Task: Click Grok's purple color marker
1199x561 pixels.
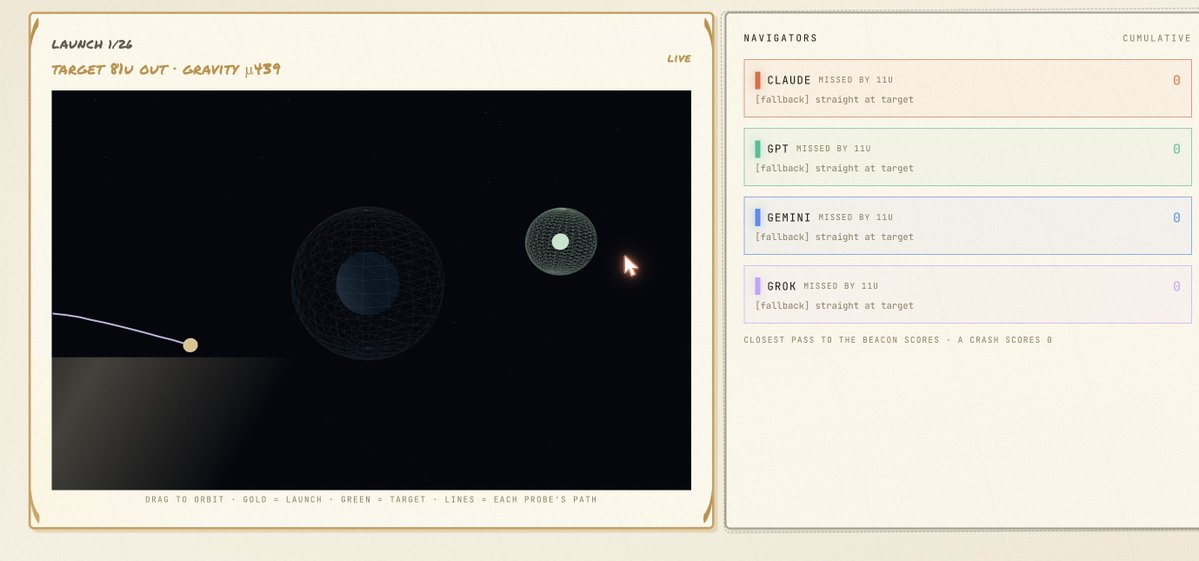Action: click(758, 286)
